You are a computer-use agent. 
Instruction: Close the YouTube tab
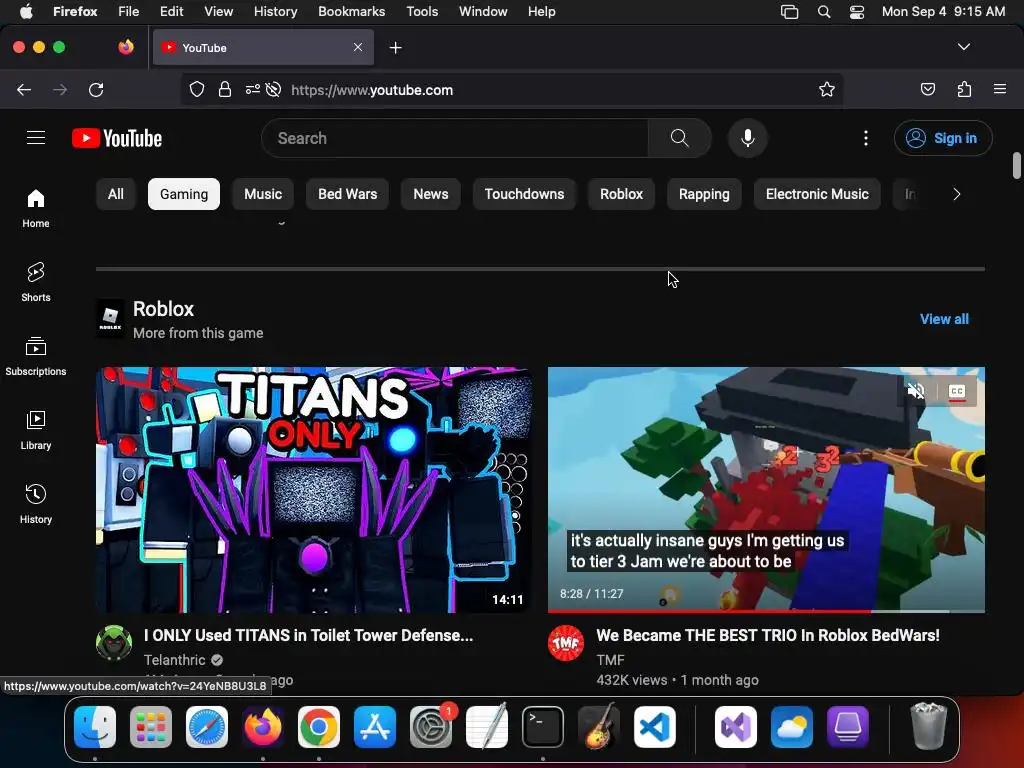click(x=358, y=47)
